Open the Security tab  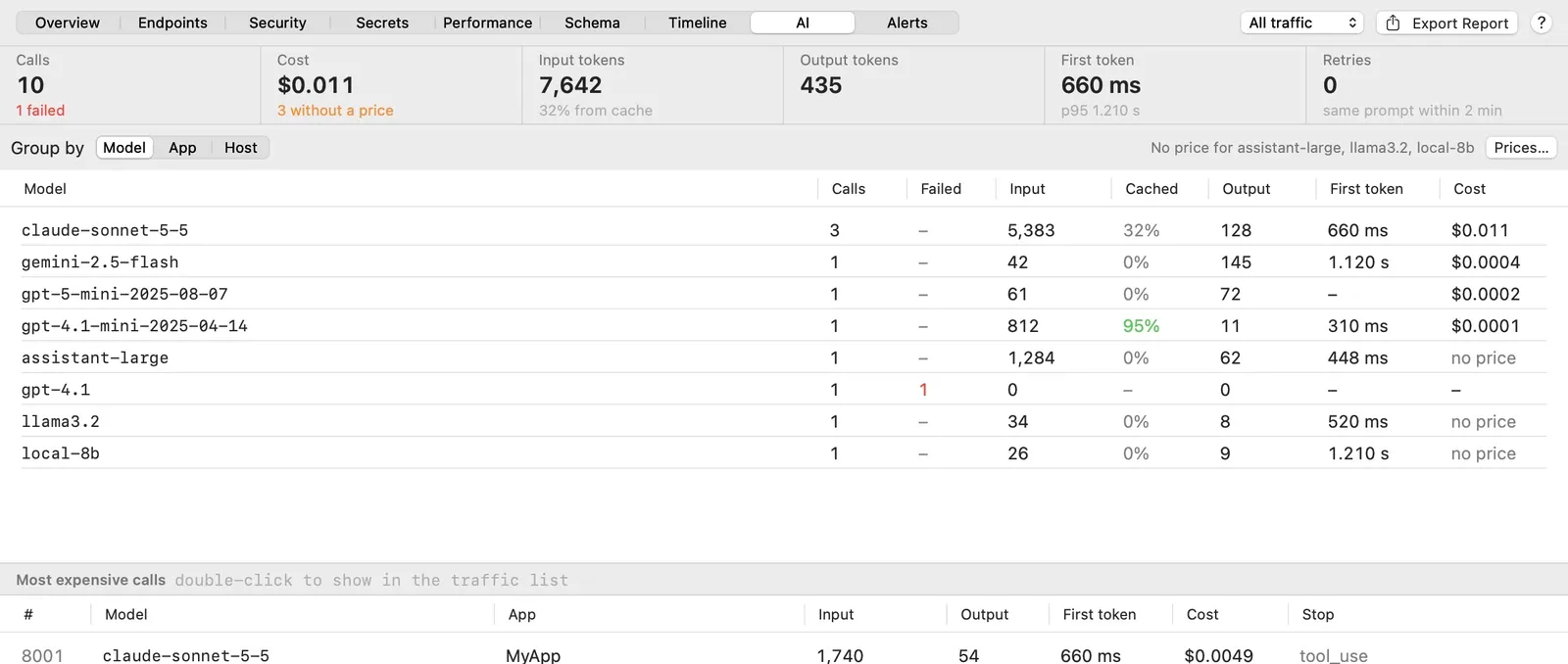tap(277, 23)
